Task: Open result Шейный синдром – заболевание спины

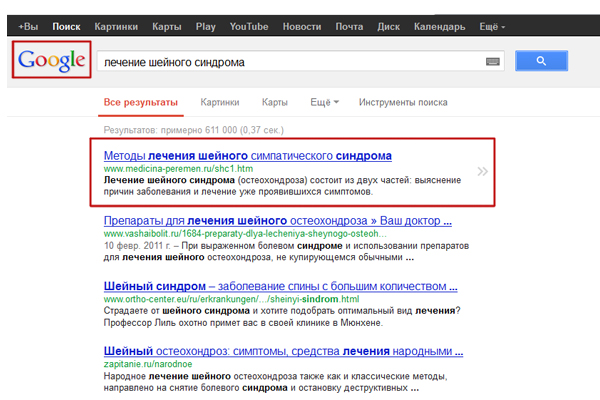Action: pos(280,286)
